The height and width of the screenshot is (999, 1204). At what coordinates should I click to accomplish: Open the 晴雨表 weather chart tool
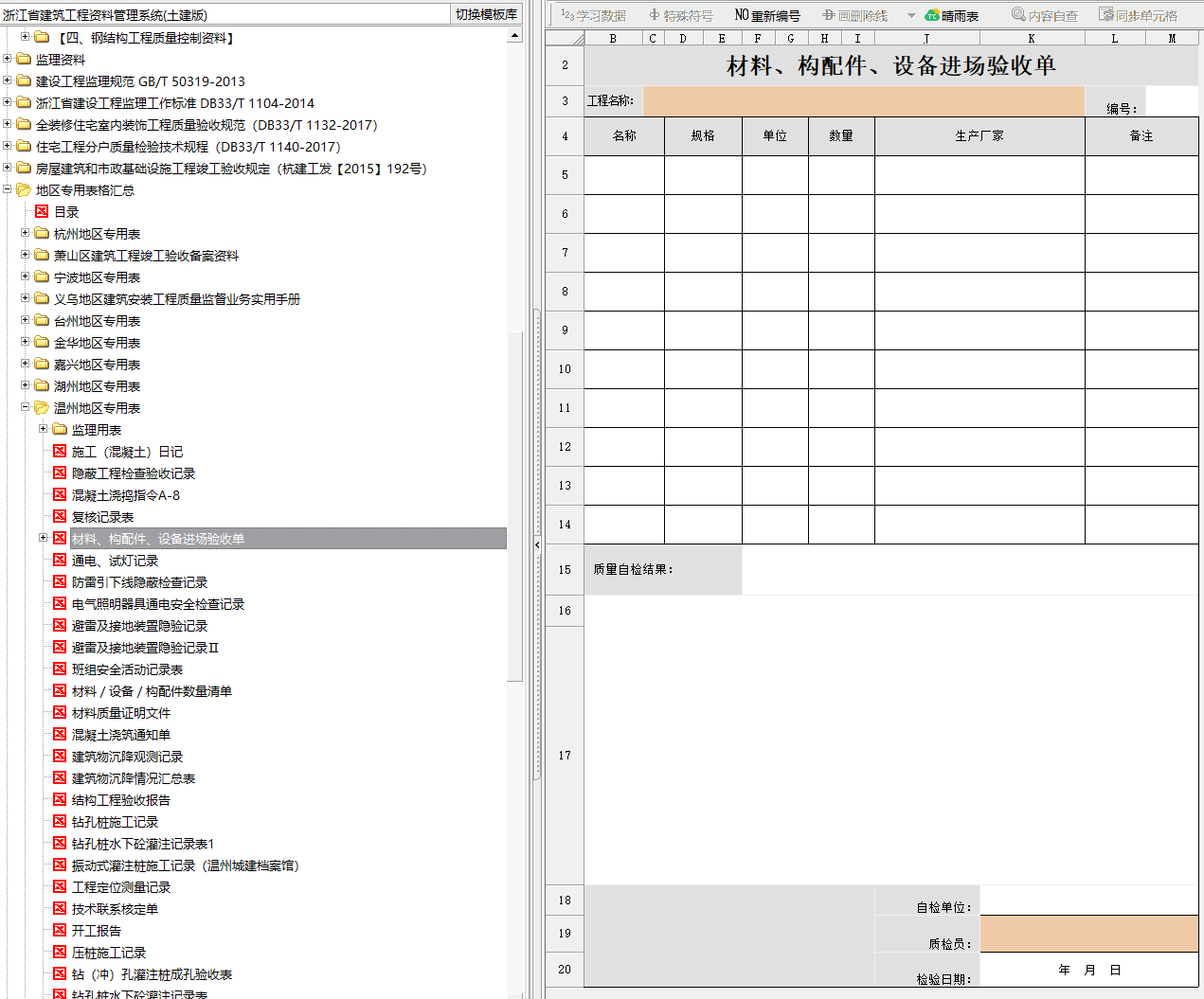(951, 15)
